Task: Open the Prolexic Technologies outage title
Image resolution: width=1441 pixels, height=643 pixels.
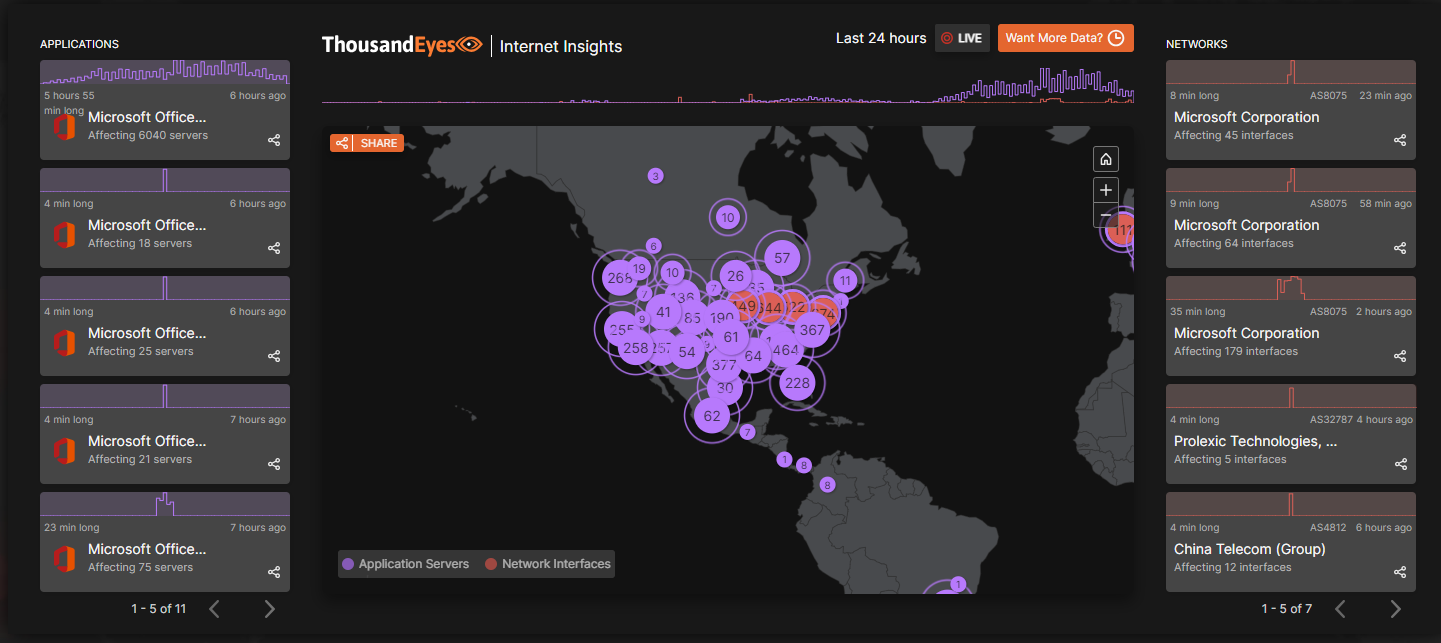Action: (1255, 441)
